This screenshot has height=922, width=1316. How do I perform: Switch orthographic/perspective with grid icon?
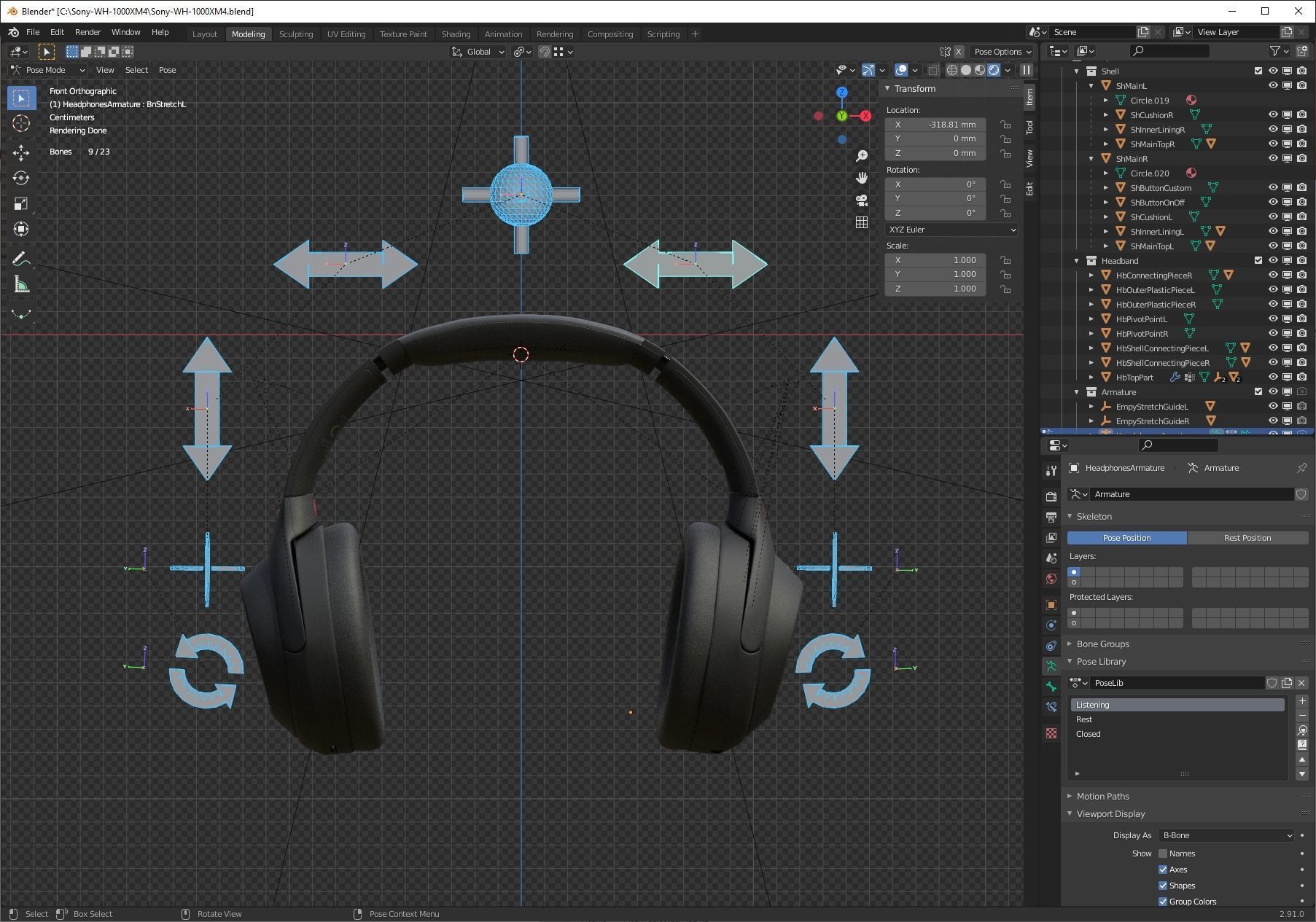tap(862, 222)
